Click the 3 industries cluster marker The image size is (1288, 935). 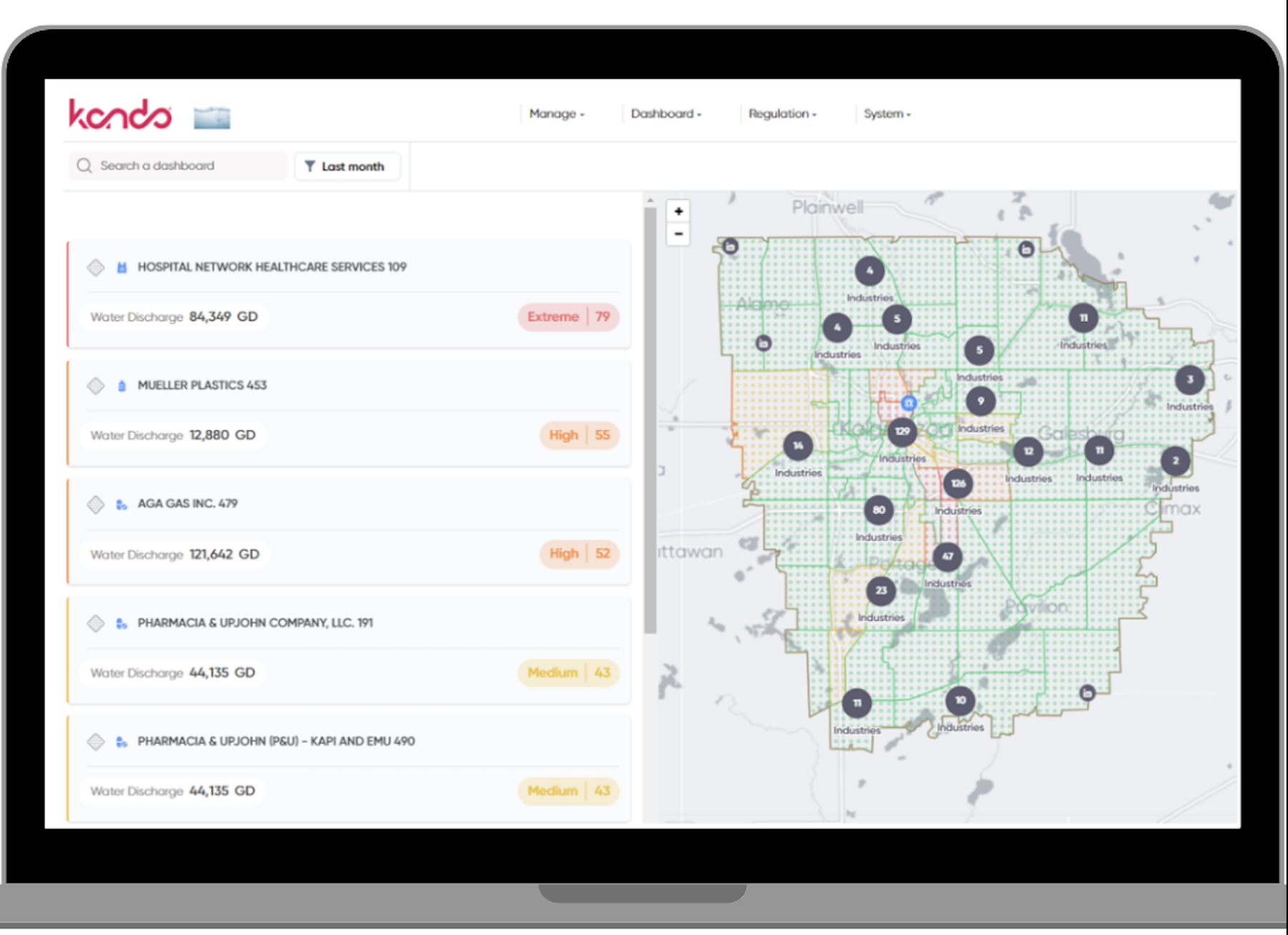coord(1190,380)
